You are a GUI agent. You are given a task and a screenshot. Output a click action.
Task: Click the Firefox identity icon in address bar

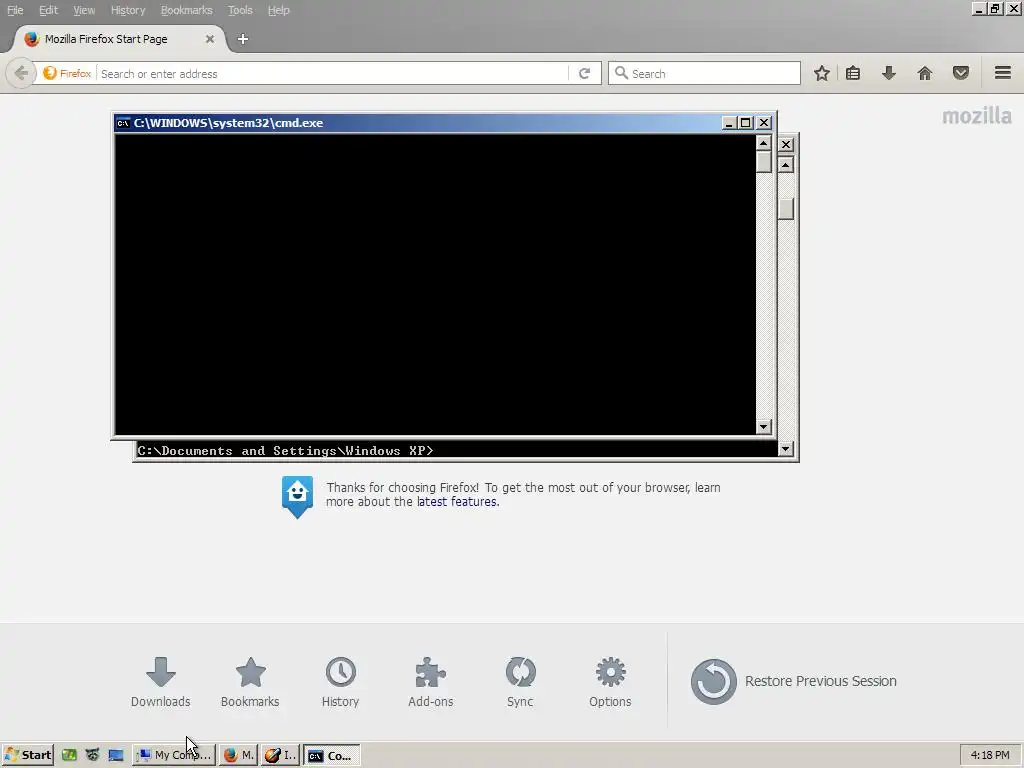coord(67,73)
